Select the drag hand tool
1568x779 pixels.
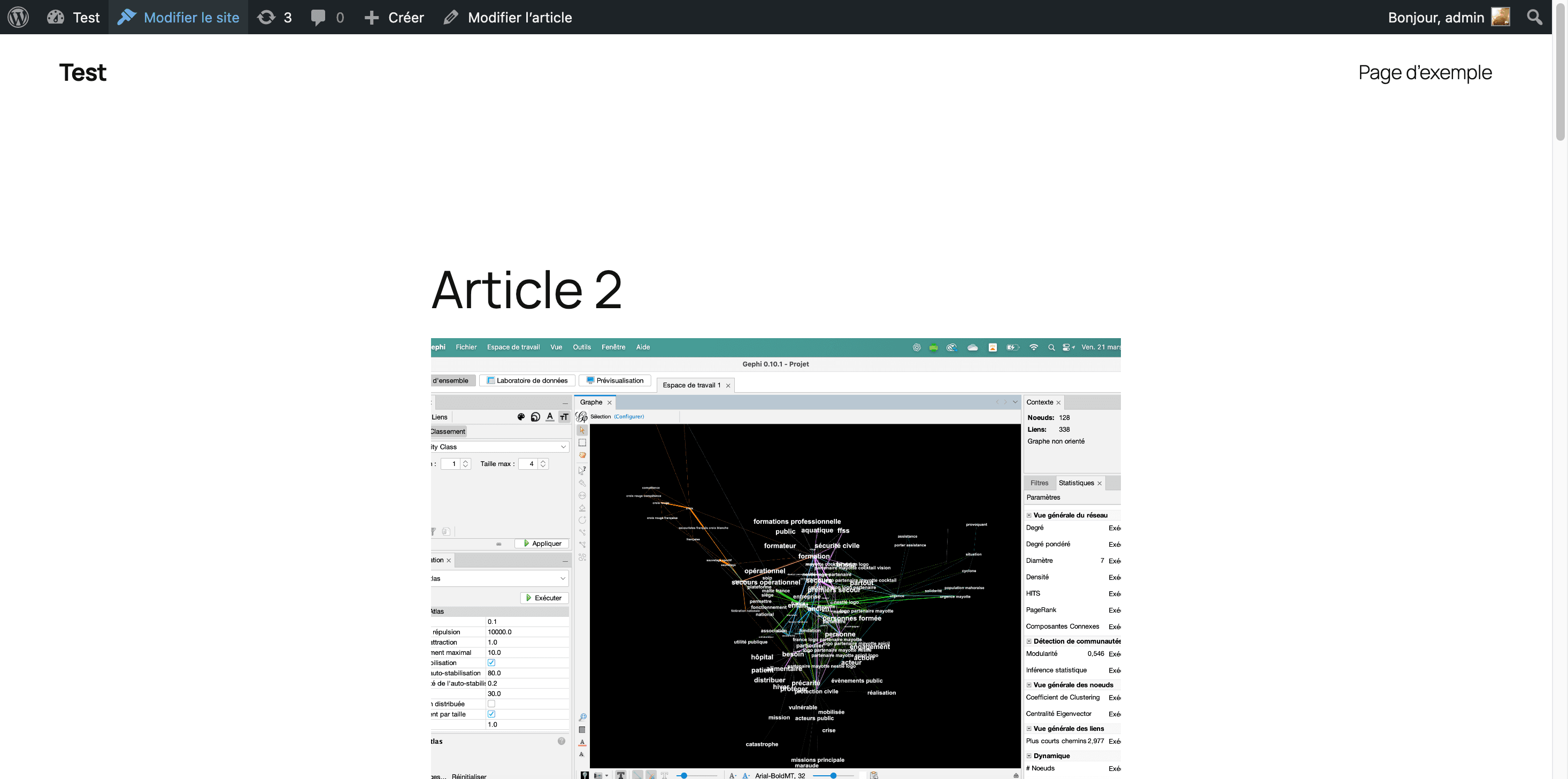(x=582, y=455)
